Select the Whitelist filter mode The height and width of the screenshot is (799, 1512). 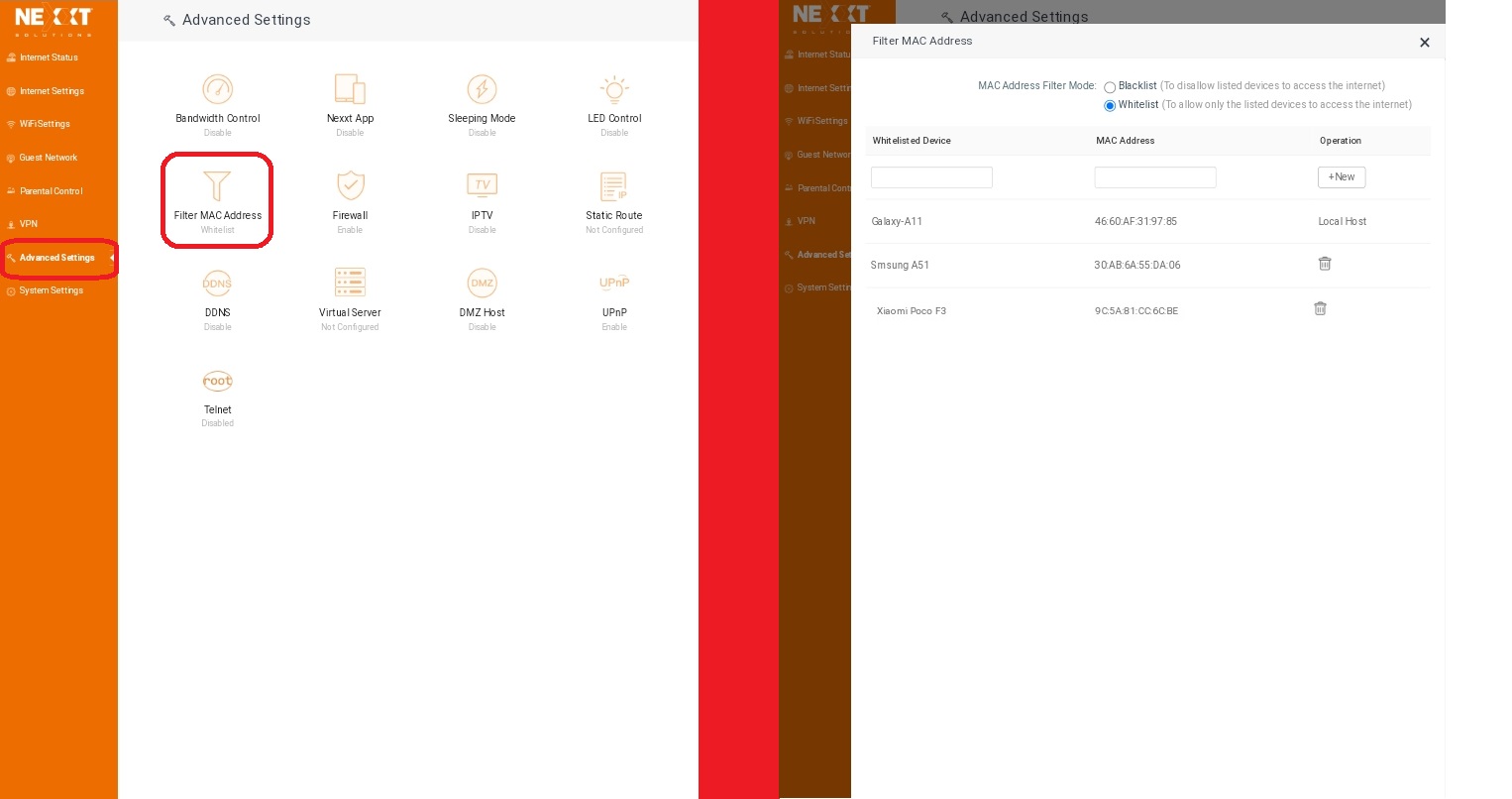pos(1110,105)
